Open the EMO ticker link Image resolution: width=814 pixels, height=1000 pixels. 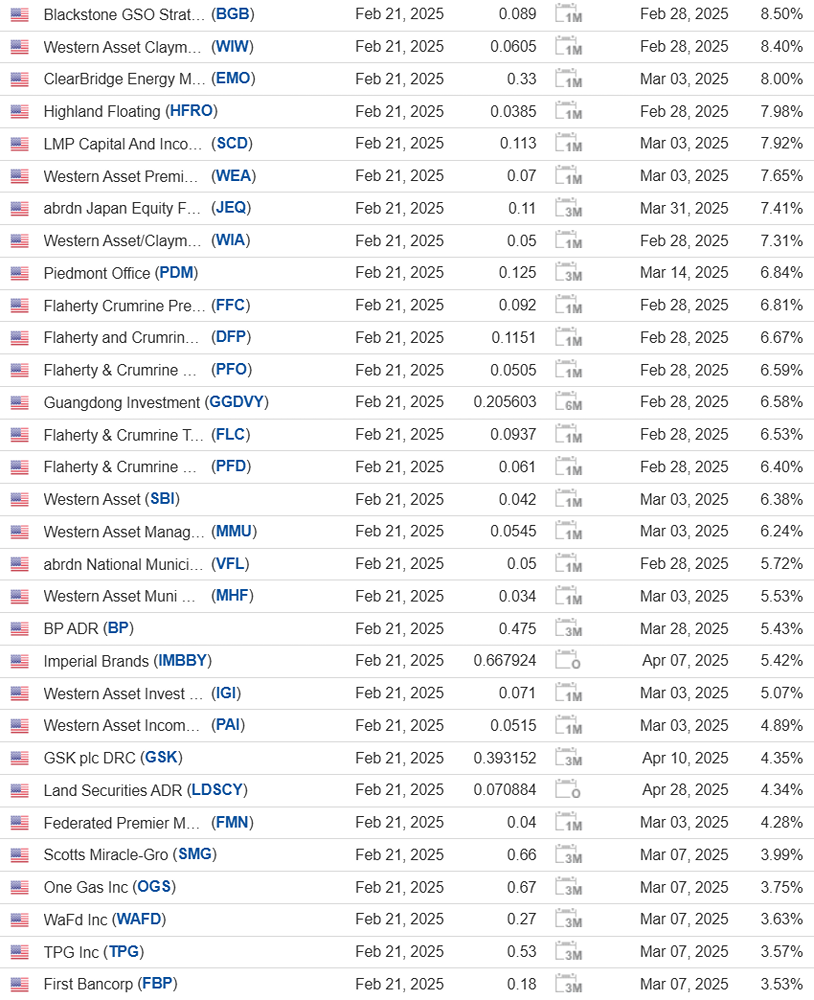pyautogui.click(x=233, y=78)
